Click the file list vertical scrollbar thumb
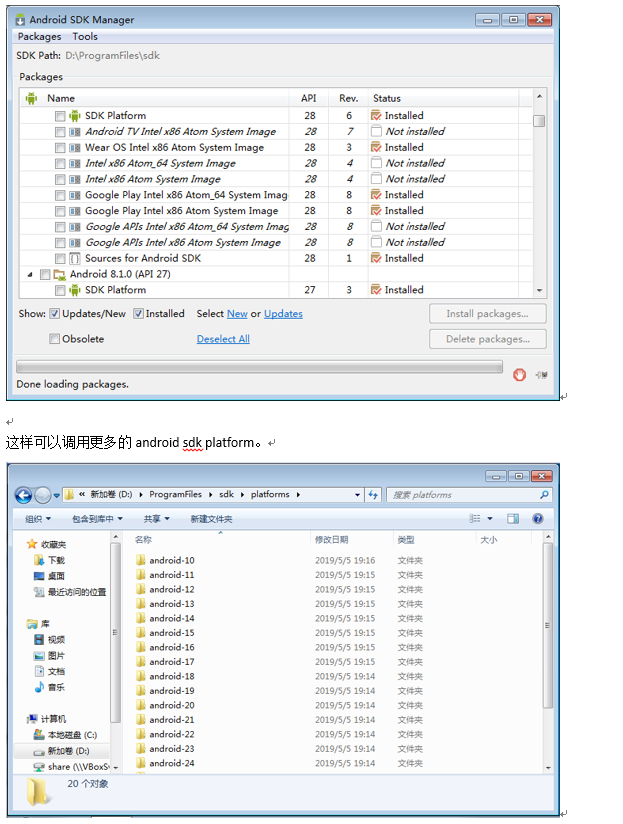This screenshot has width=623, height=824. coord(548,625)
